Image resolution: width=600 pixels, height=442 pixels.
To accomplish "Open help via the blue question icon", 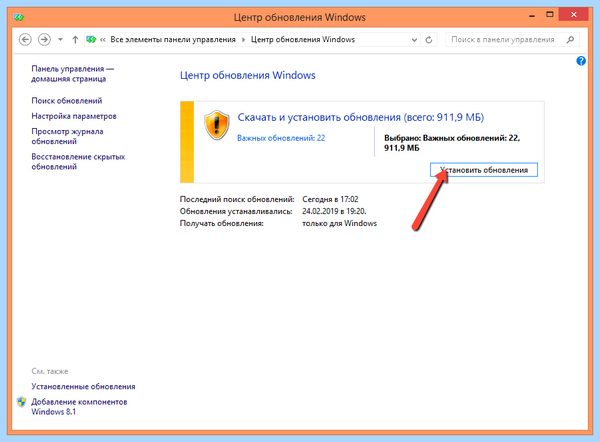I will click(x=581, y=61).
